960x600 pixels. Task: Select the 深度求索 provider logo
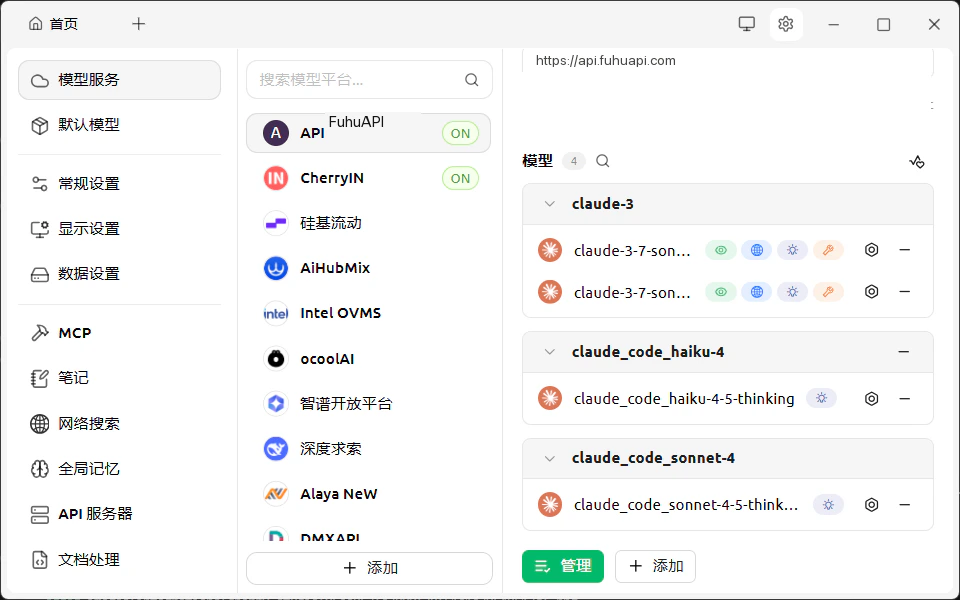(x=276, y=449)
